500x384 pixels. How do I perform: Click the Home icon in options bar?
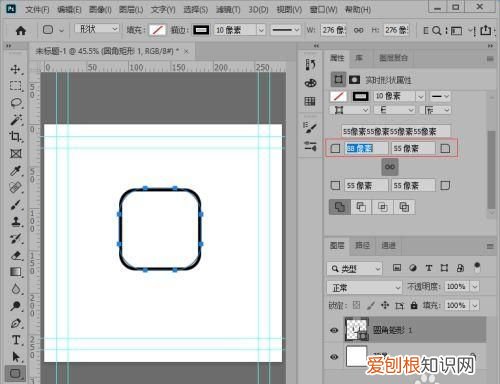pos(21,31)
